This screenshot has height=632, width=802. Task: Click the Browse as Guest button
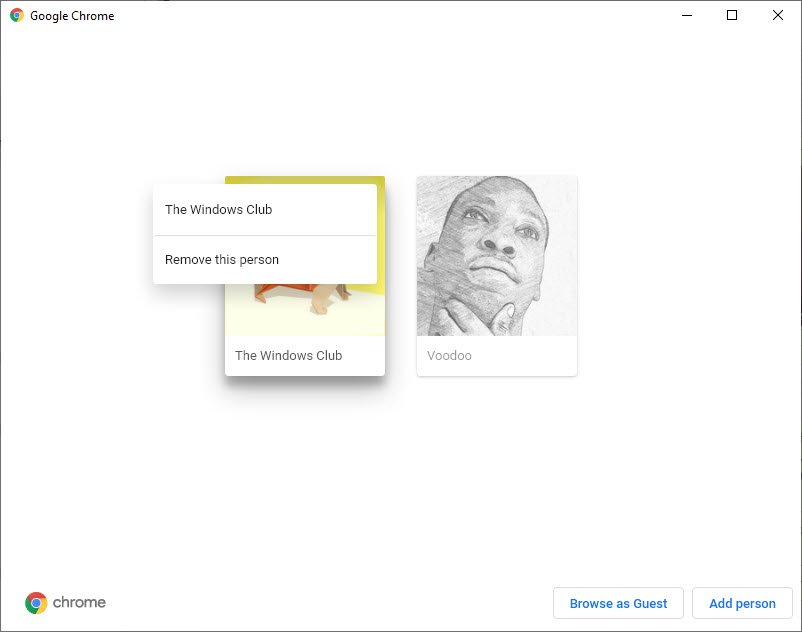tap(618, 603)
